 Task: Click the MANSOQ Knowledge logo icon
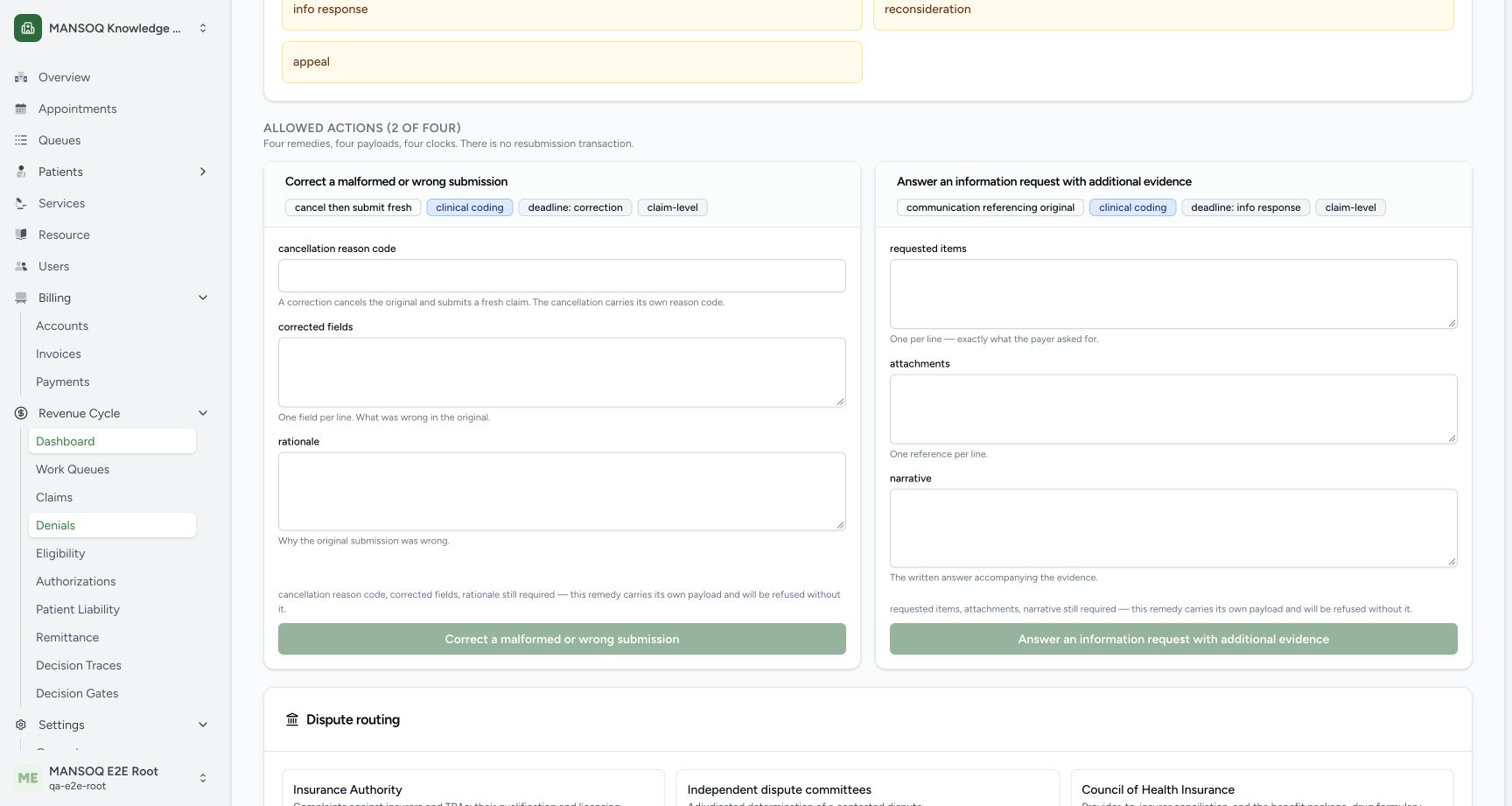tap(28, 28)
